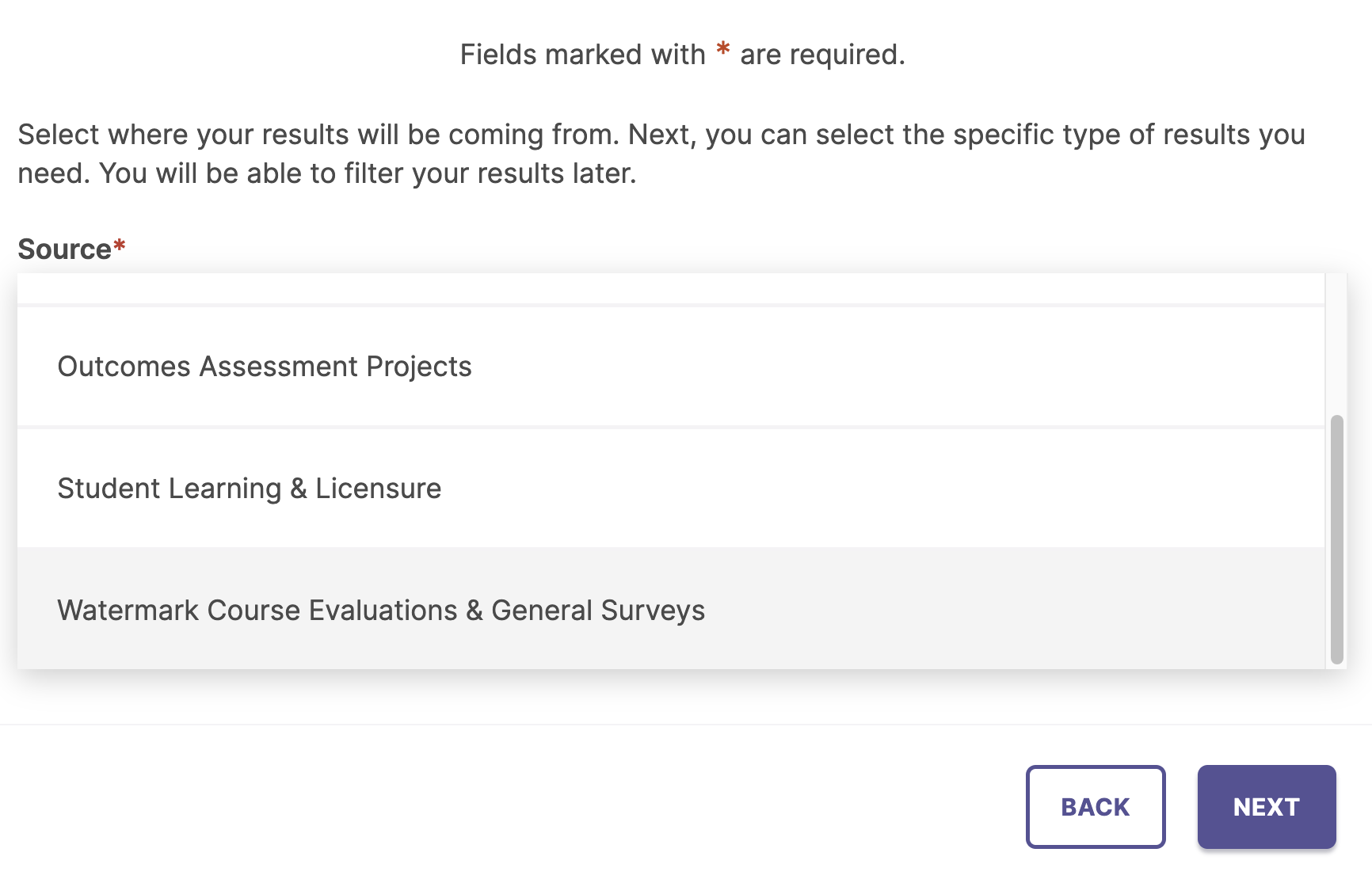Click the word 'Licensure' in the list
Image resolution: width=1372 pixels, height=879 pixels.
click(378, 489)
